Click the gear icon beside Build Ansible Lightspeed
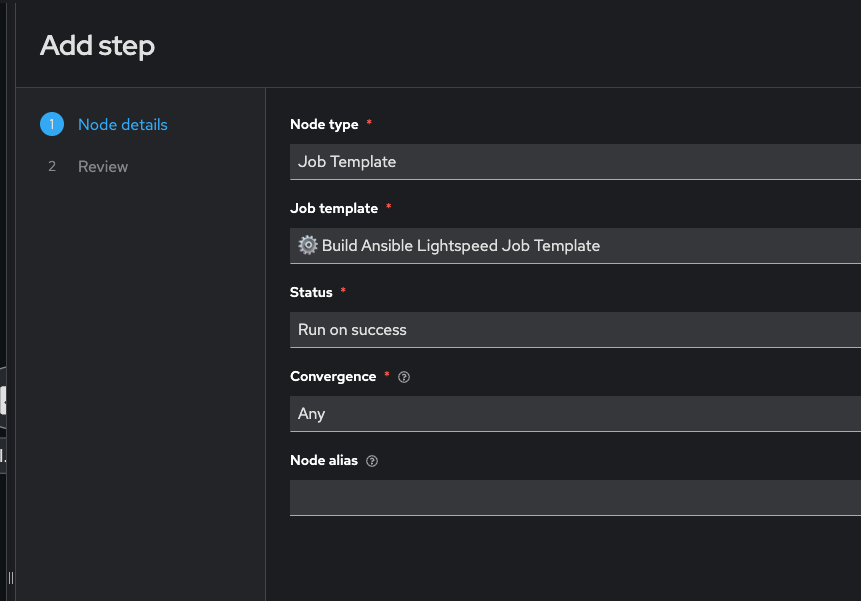 (308, 245)
